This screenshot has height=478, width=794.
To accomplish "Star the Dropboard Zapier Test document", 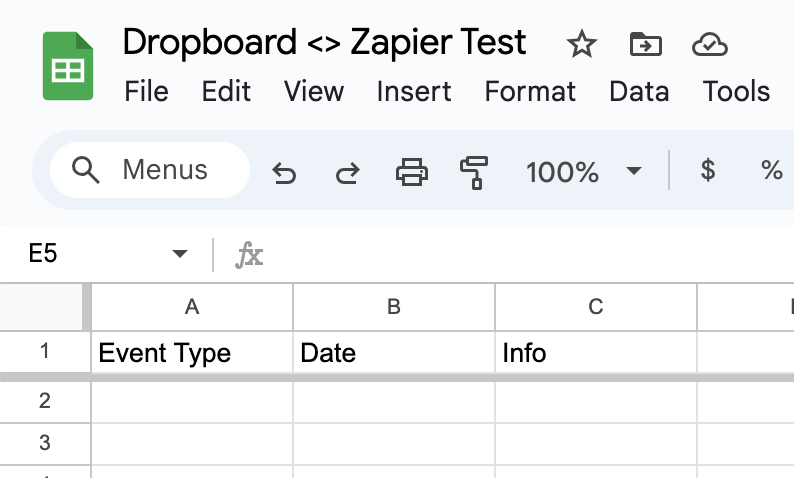I will (x=581, y=44).
